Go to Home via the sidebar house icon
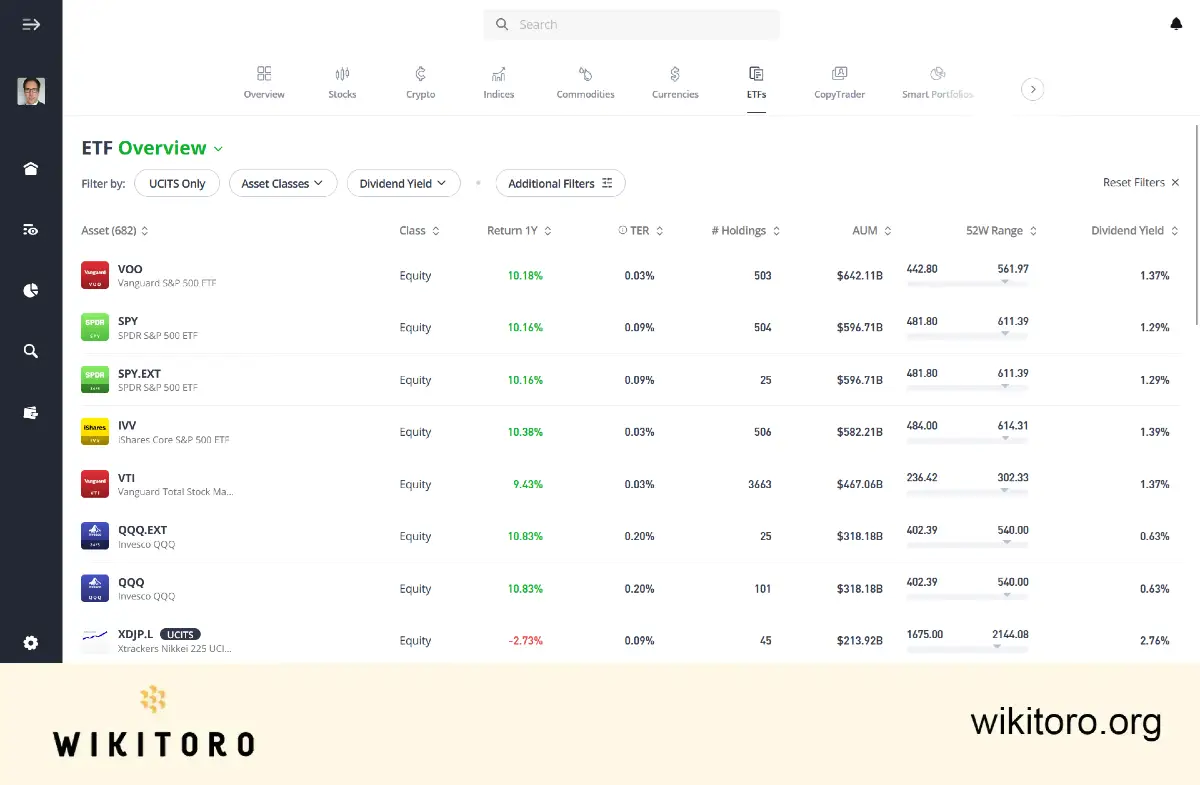 pos(31,169)
